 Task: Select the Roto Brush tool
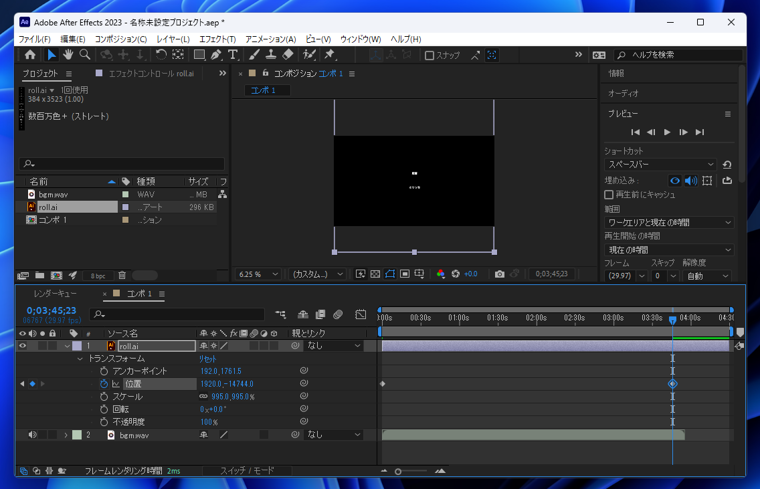pyautogui.click(x=309, y=55)
